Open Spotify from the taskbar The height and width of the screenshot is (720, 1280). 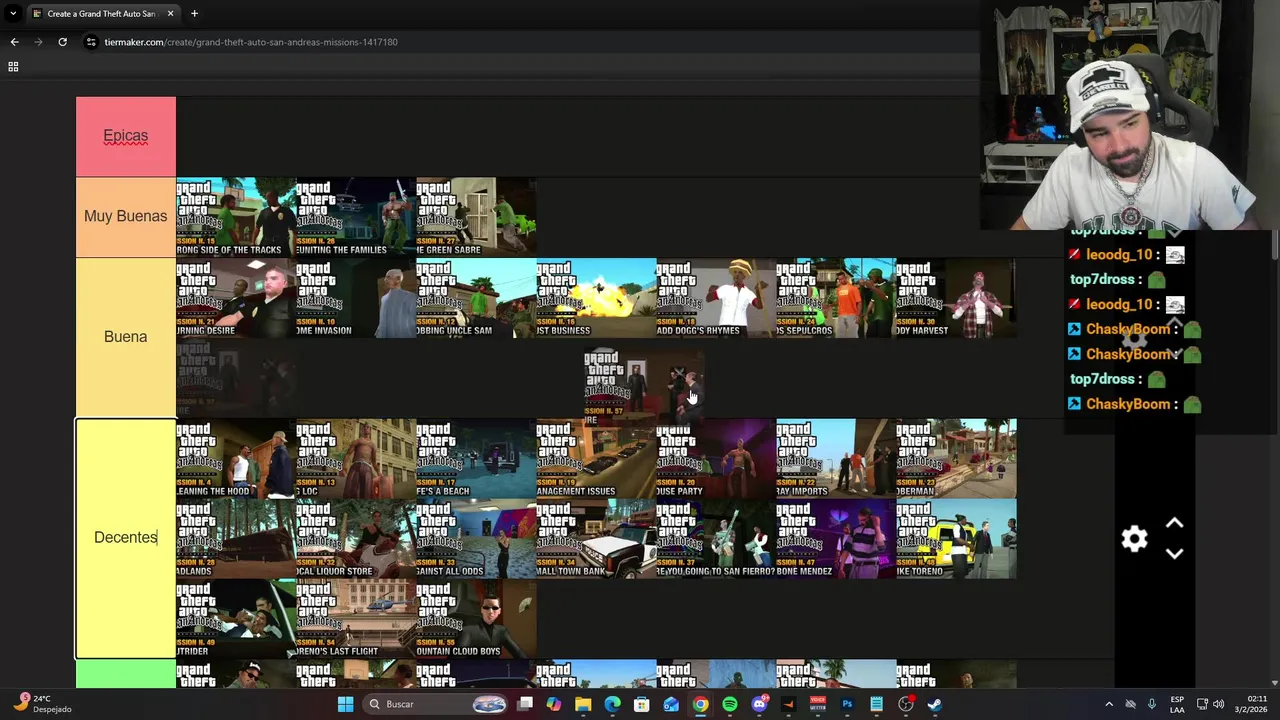[730, 704]
